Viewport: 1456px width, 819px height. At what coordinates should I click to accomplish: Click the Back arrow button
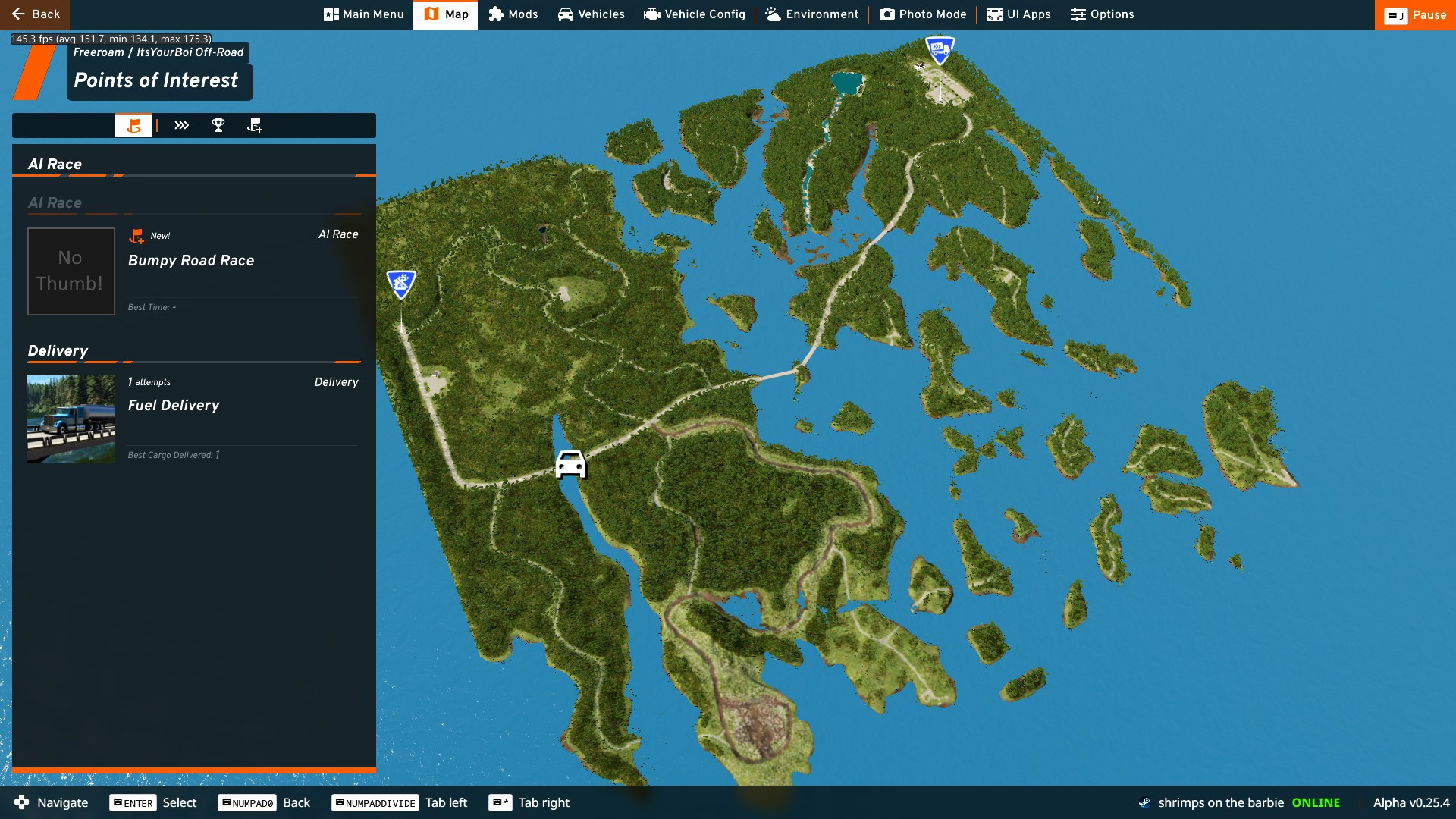[x=35, y=14]
